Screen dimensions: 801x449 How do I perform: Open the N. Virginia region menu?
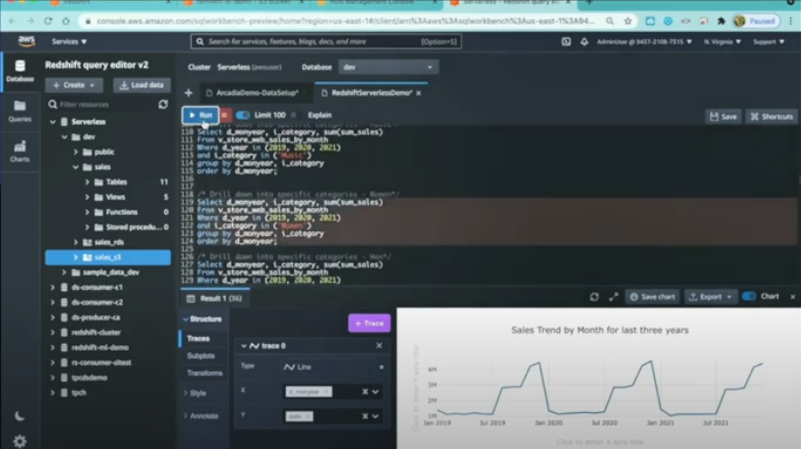[x=722, y=41]
